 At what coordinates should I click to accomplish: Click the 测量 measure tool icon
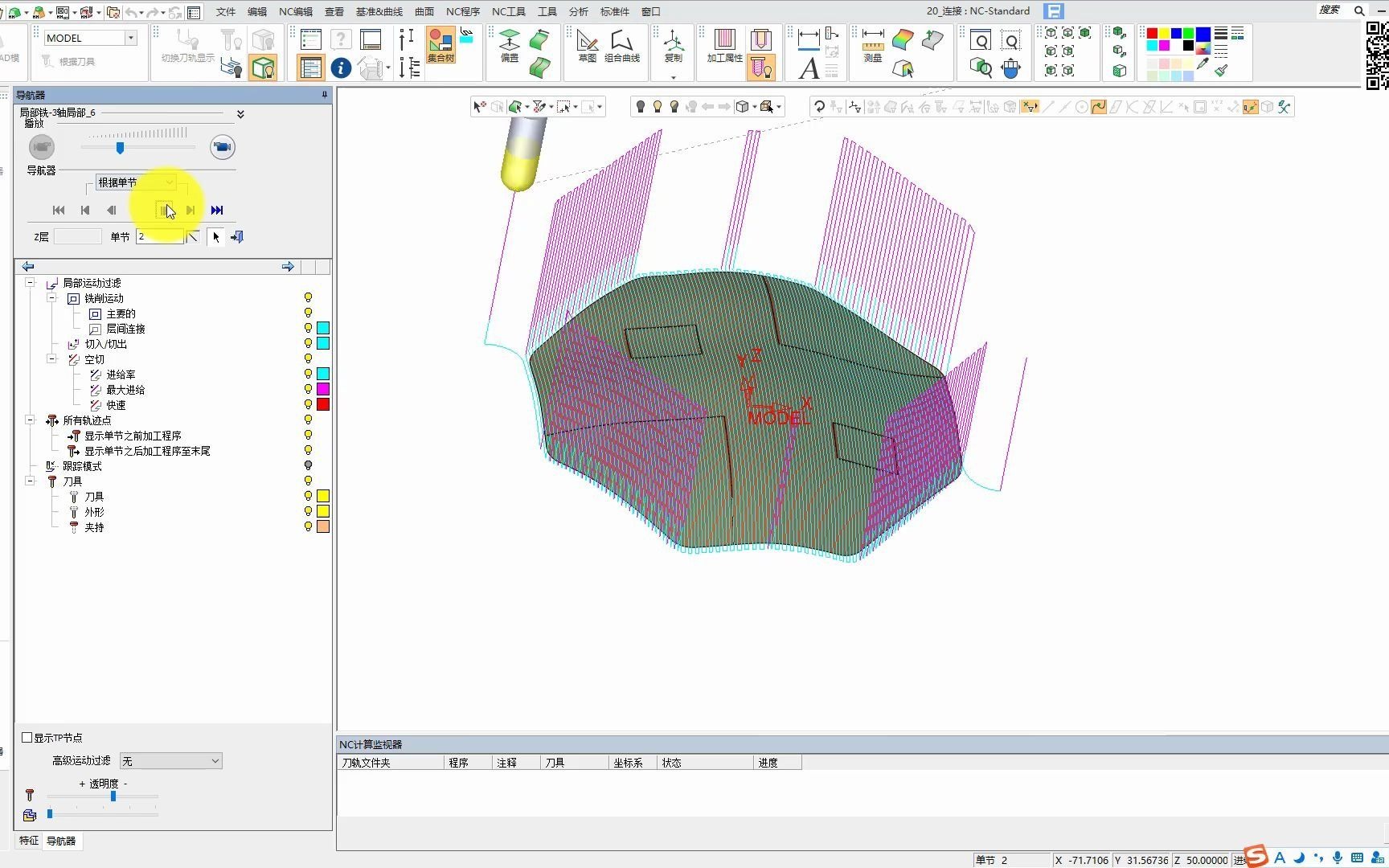tap(873, 44)
